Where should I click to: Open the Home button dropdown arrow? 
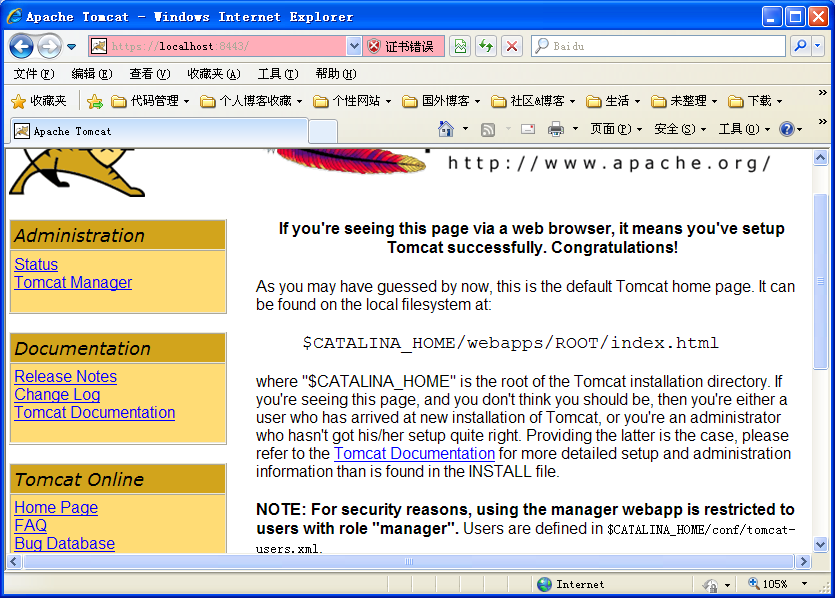click(465, 129)
